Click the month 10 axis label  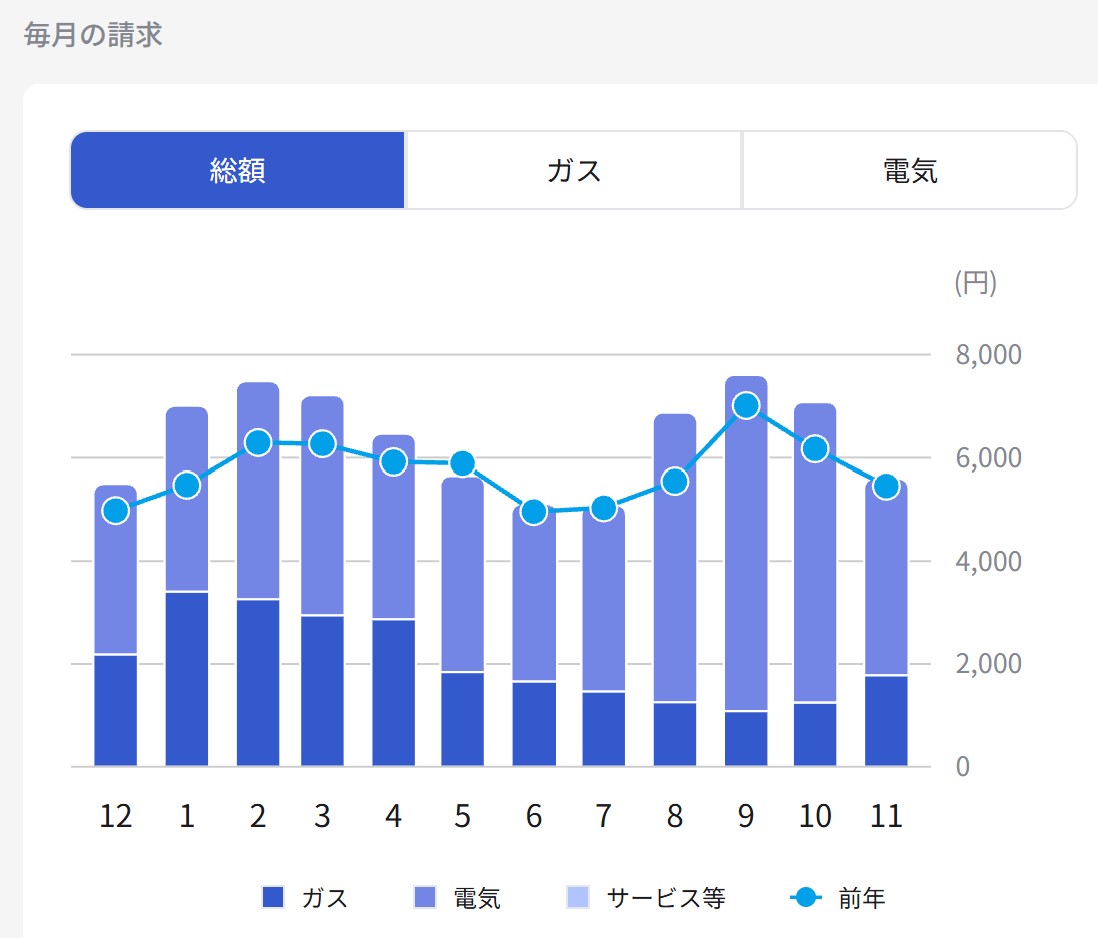(x=815, y=817)
